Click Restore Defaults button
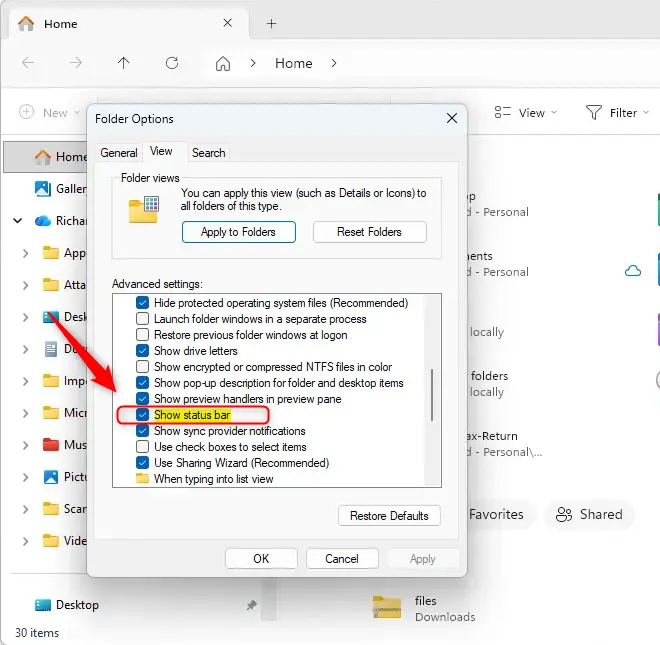 tap(389, 516)
